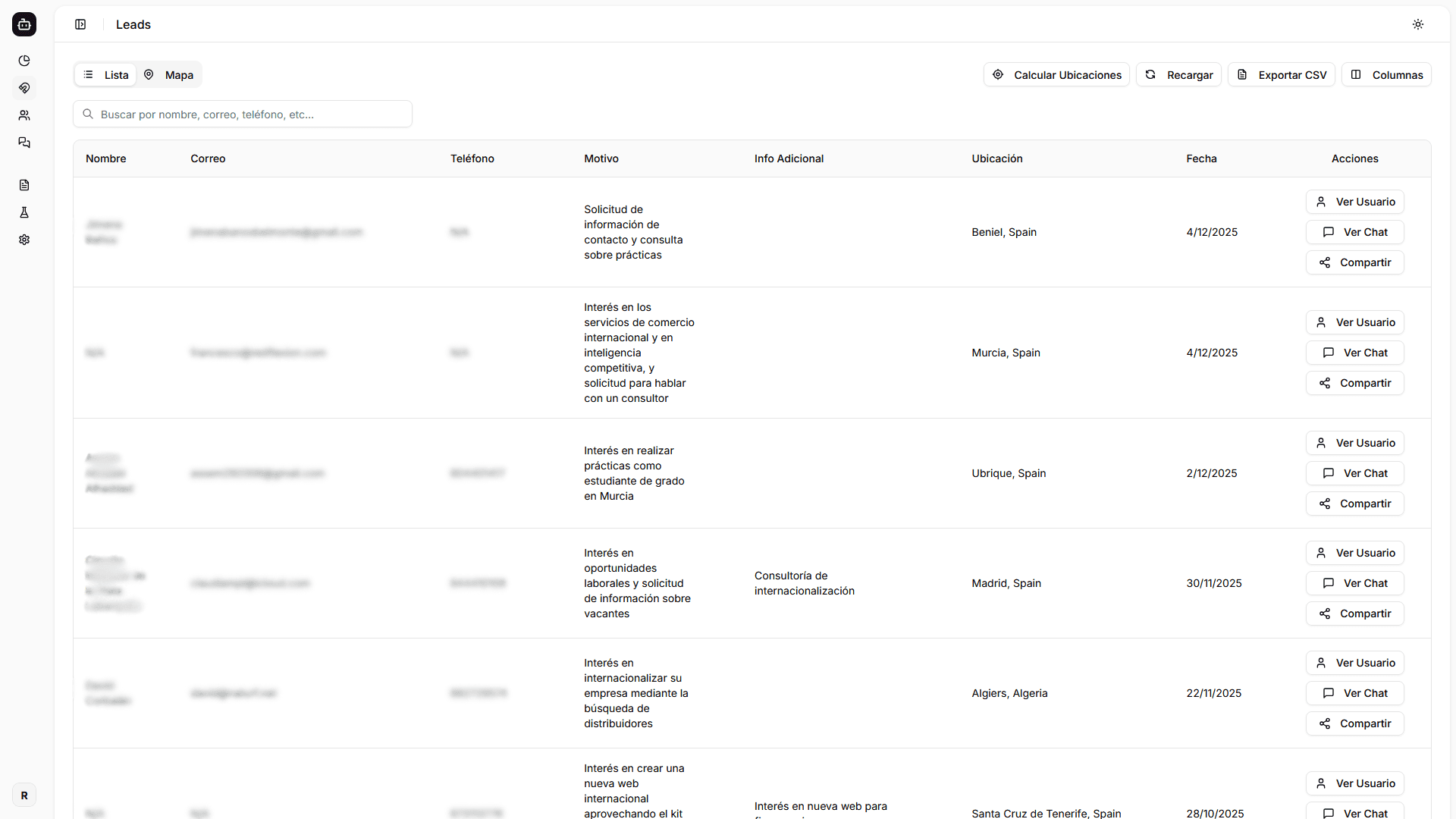Collapse the sidebar with the panel toggle
The width and height of the screenshot is (1456, 819).
[80, 24]
